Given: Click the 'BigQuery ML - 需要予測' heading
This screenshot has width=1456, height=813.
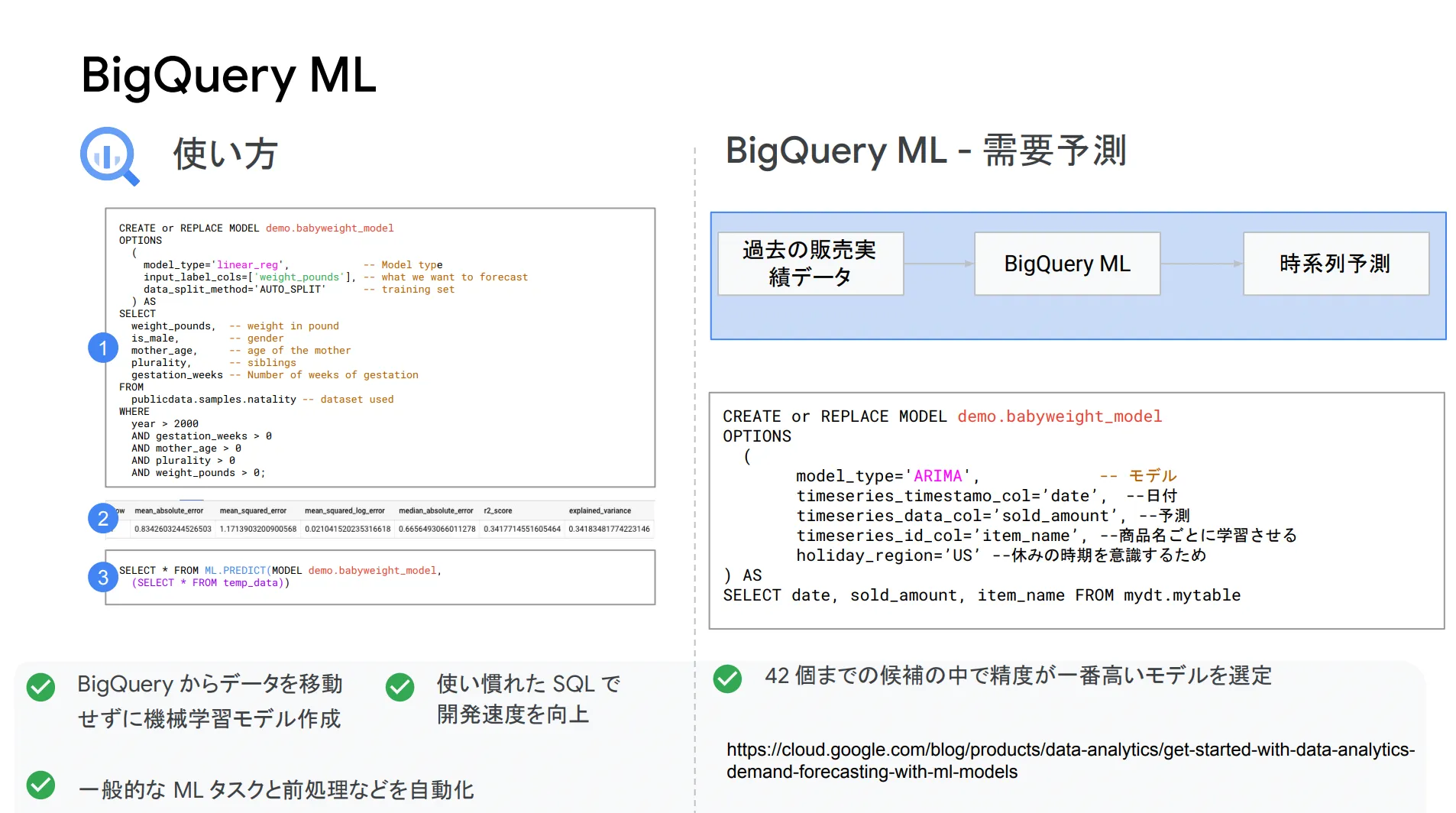Looking at the screenshot, I should pos(926,150).
